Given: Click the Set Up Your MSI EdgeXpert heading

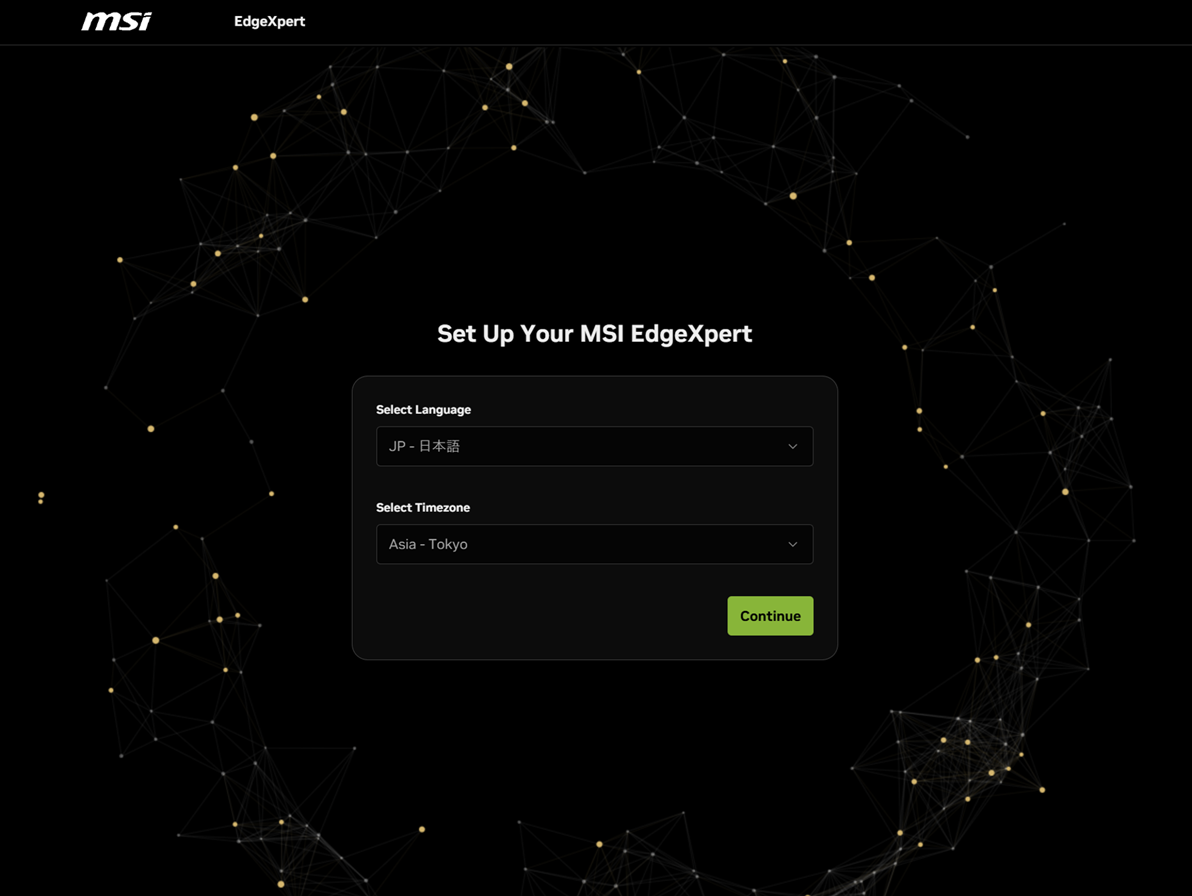Looking at the screenshot, I should point(594,334).
